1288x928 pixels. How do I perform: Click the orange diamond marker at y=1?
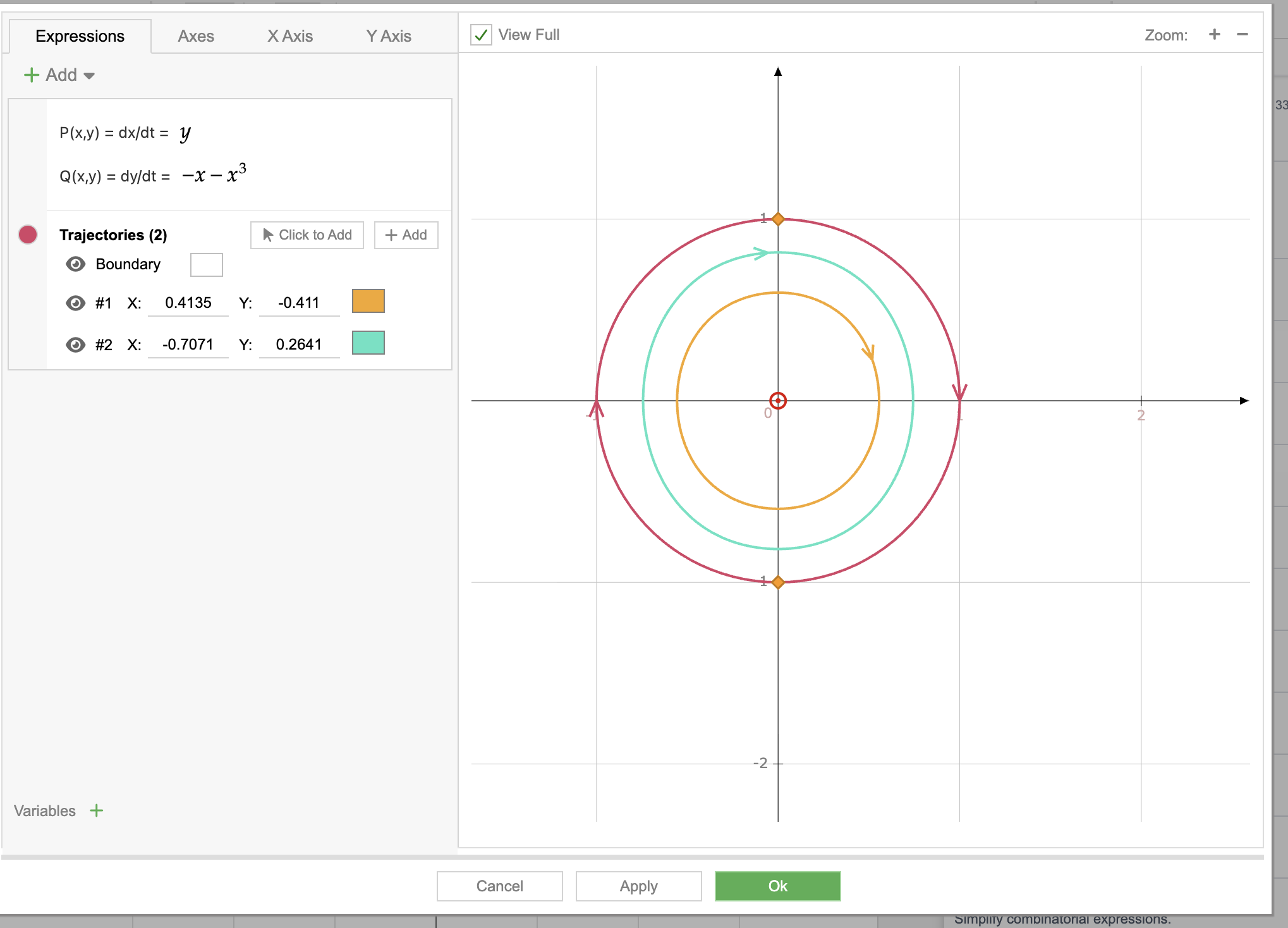tap(778, 219)
